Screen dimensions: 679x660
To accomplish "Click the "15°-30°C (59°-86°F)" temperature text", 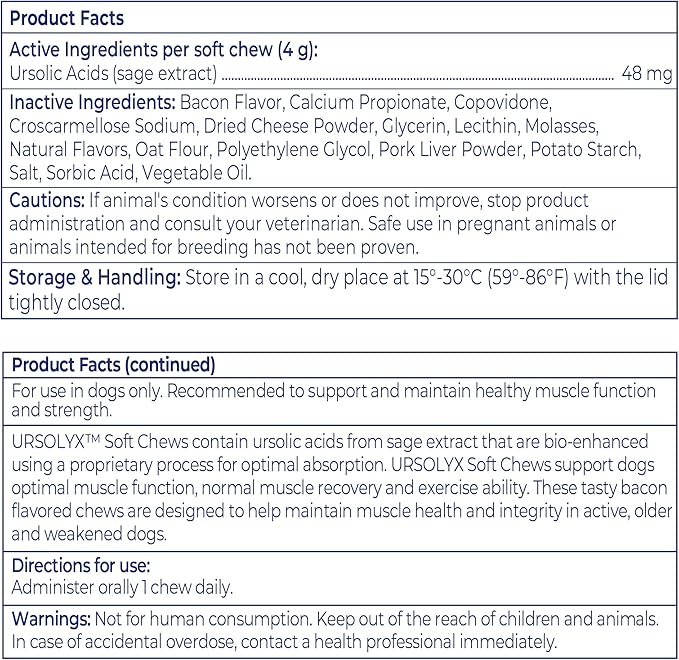I will [x=488, y=277].
